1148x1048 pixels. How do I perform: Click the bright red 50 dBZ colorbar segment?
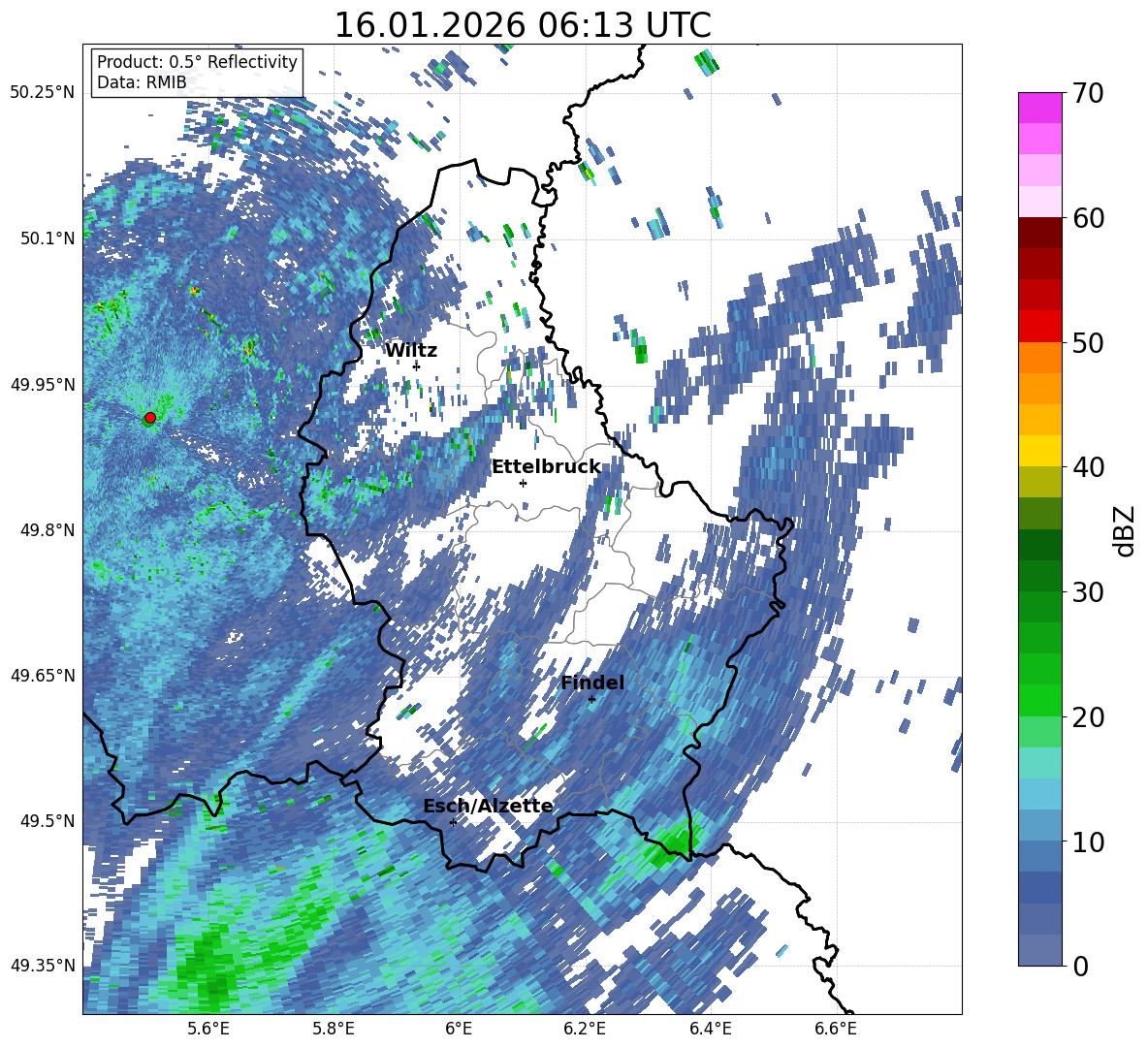(x=1039, y=327)
